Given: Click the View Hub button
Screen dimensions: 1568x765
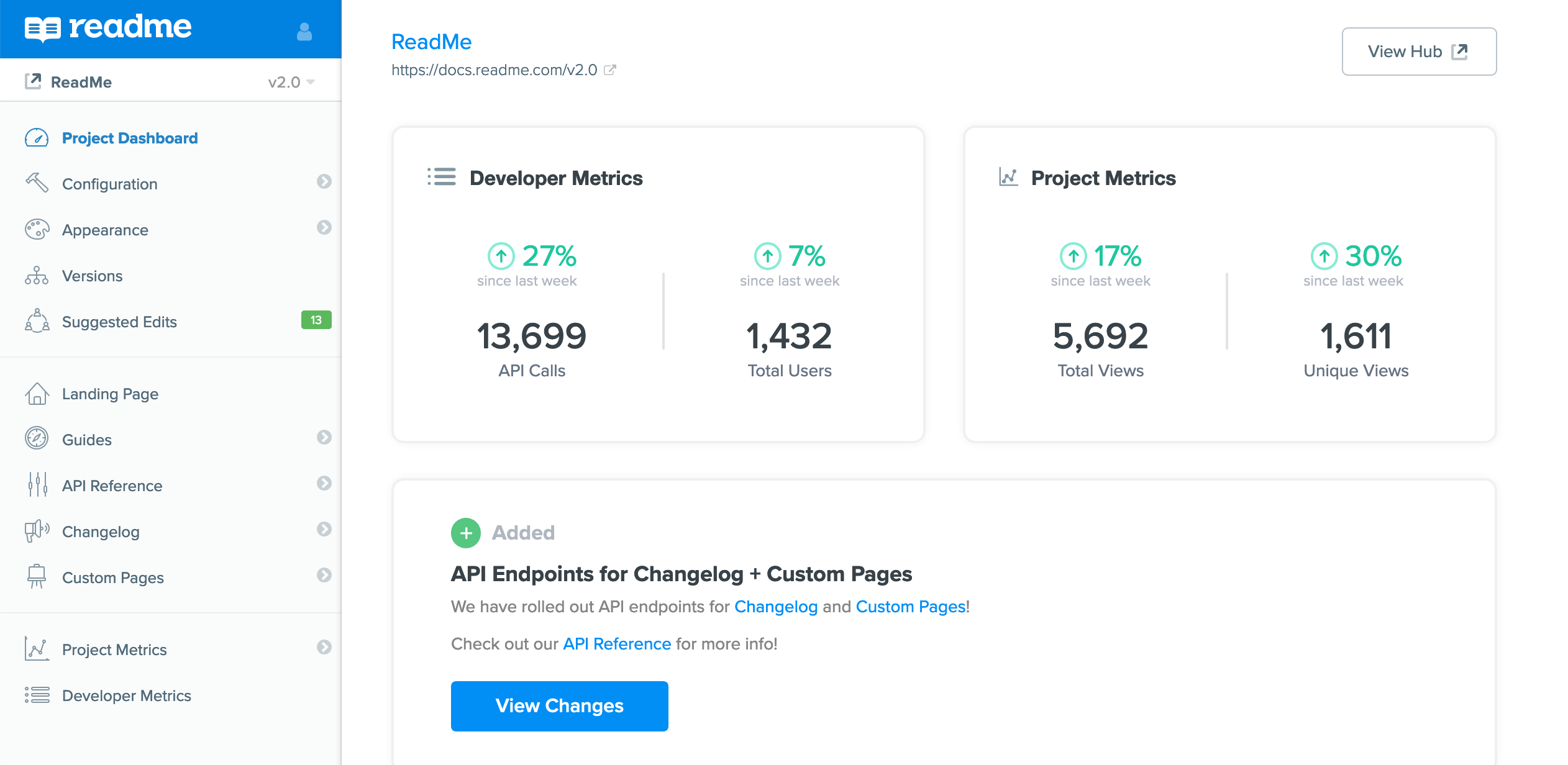Looking at the screenshot, I should click(x=1418, y=52).
